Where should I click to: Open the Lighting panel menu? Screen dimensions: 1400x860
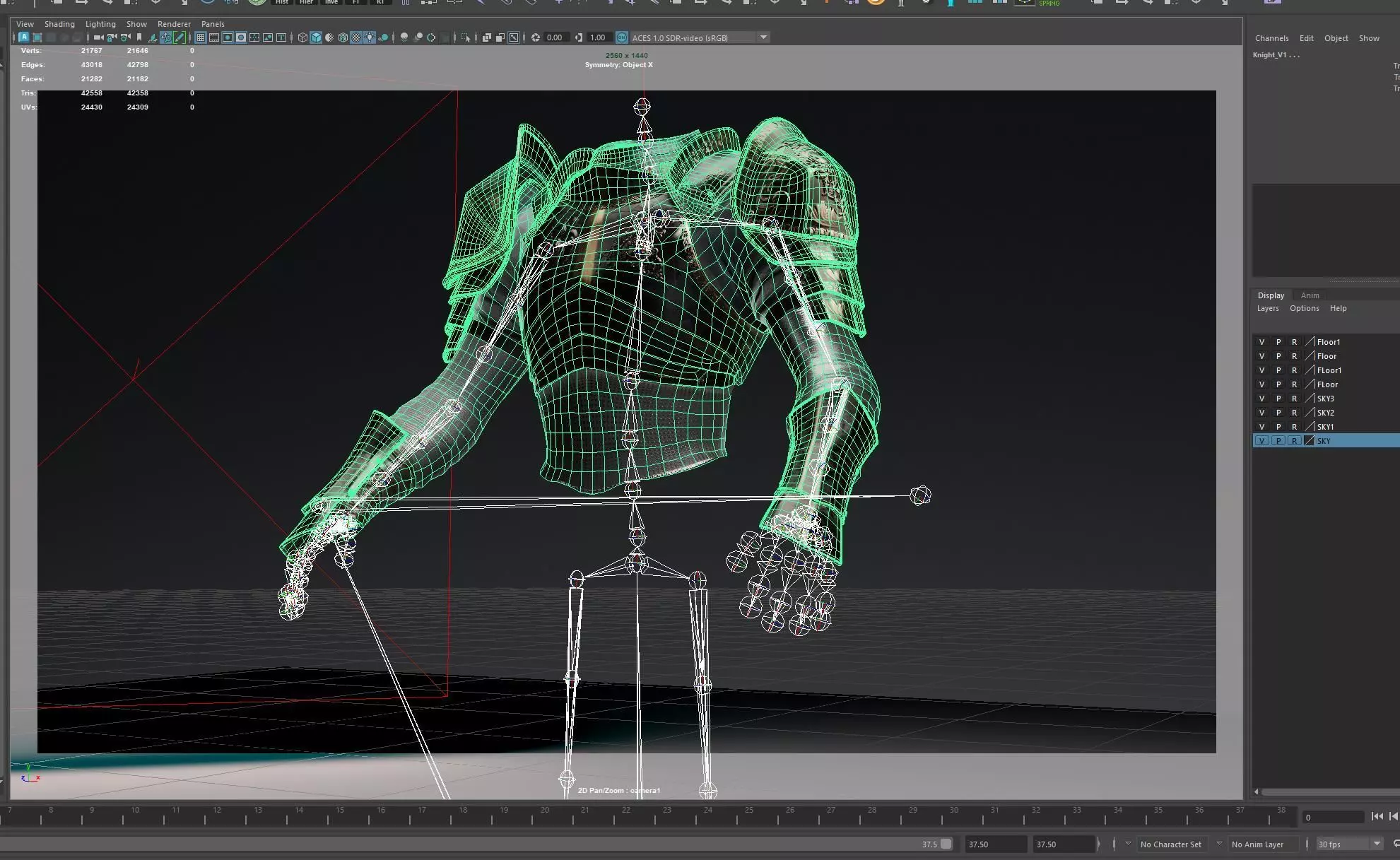point(100,24)
